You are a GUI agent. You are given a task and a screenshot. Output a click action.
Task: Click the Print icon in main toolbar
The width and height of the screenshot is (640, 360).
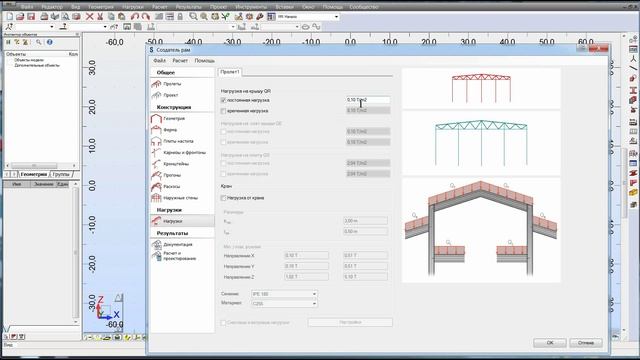[x=44, y=17]
